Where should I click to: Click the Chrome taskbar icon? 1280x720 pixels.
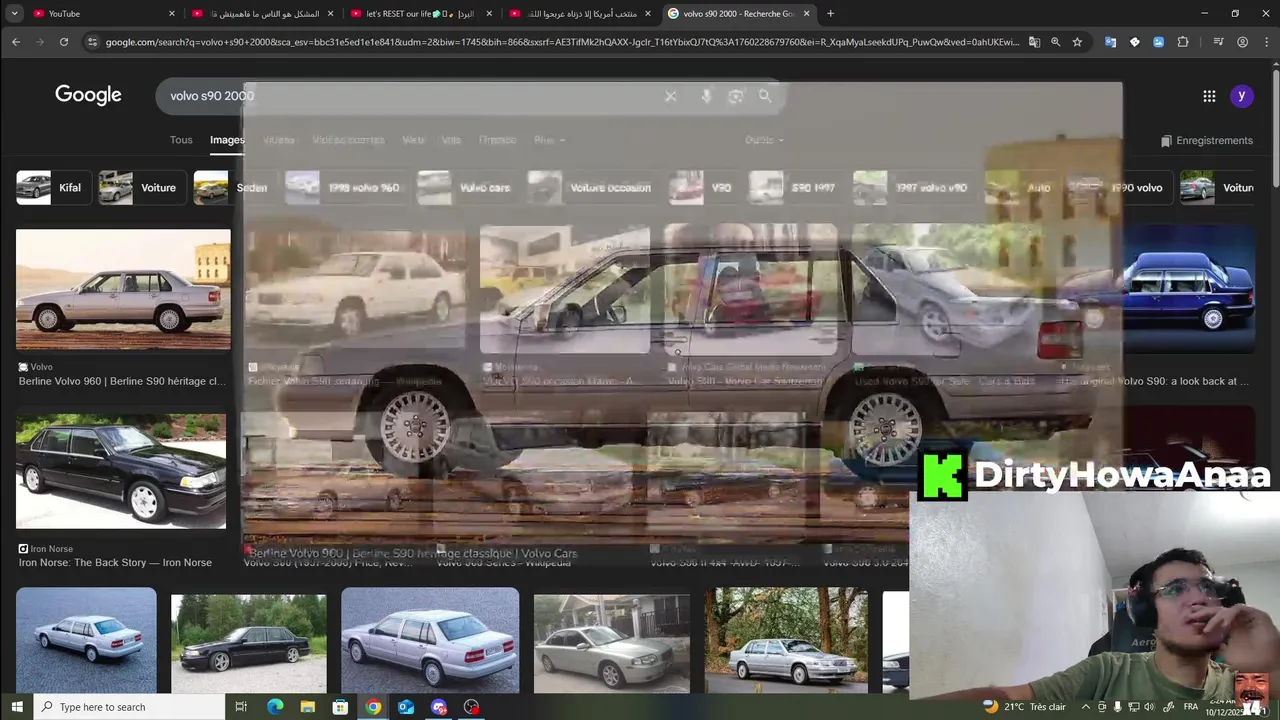373,707
